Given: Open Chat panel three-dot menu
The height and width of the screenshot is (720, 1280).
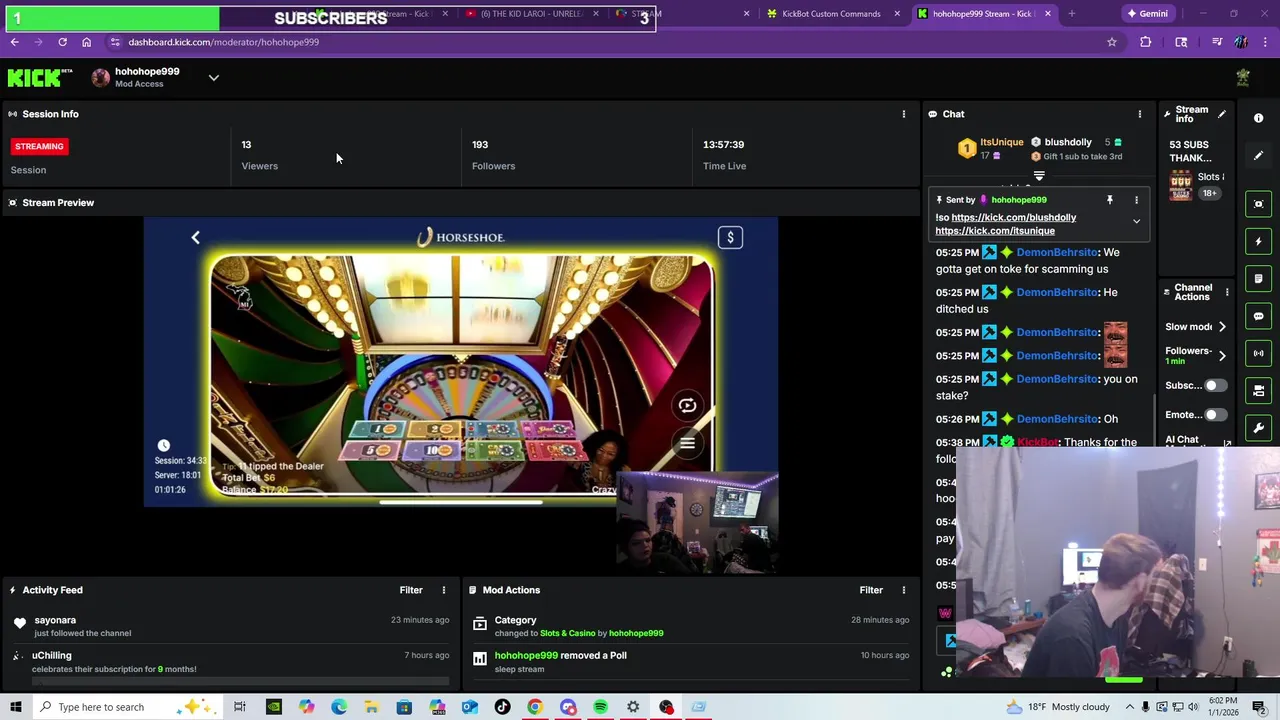Looking at the screenshot, I should click(1139, 114).
